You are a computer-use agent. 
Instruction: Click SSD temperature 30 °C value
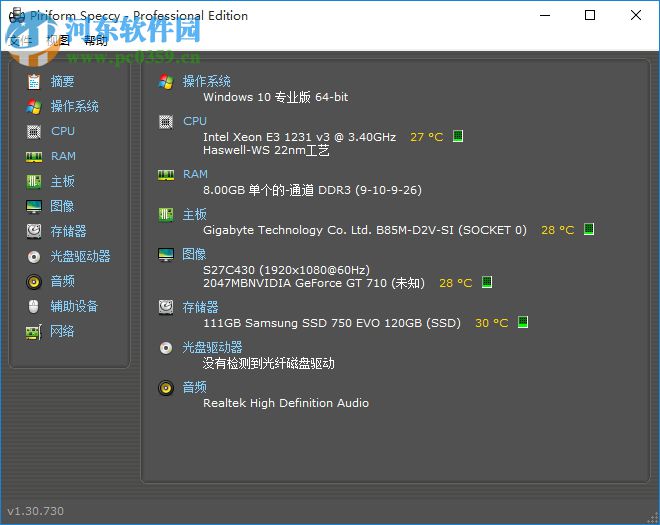[x=492, y=323]
